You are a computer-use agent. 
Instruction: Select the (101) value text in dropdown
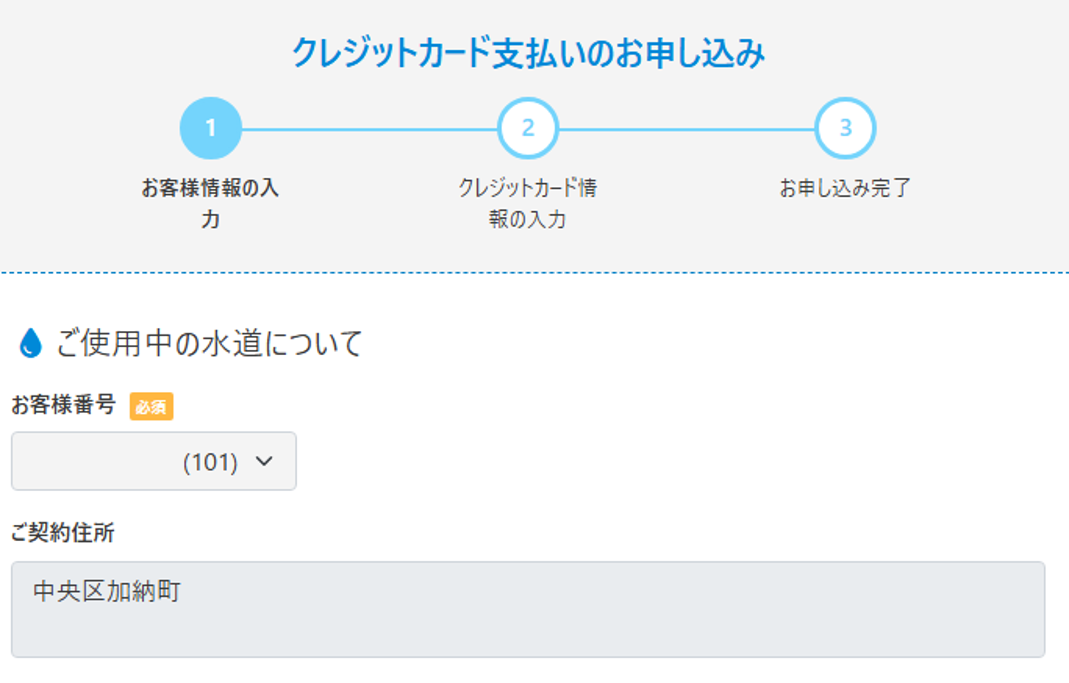pos(210,463)
